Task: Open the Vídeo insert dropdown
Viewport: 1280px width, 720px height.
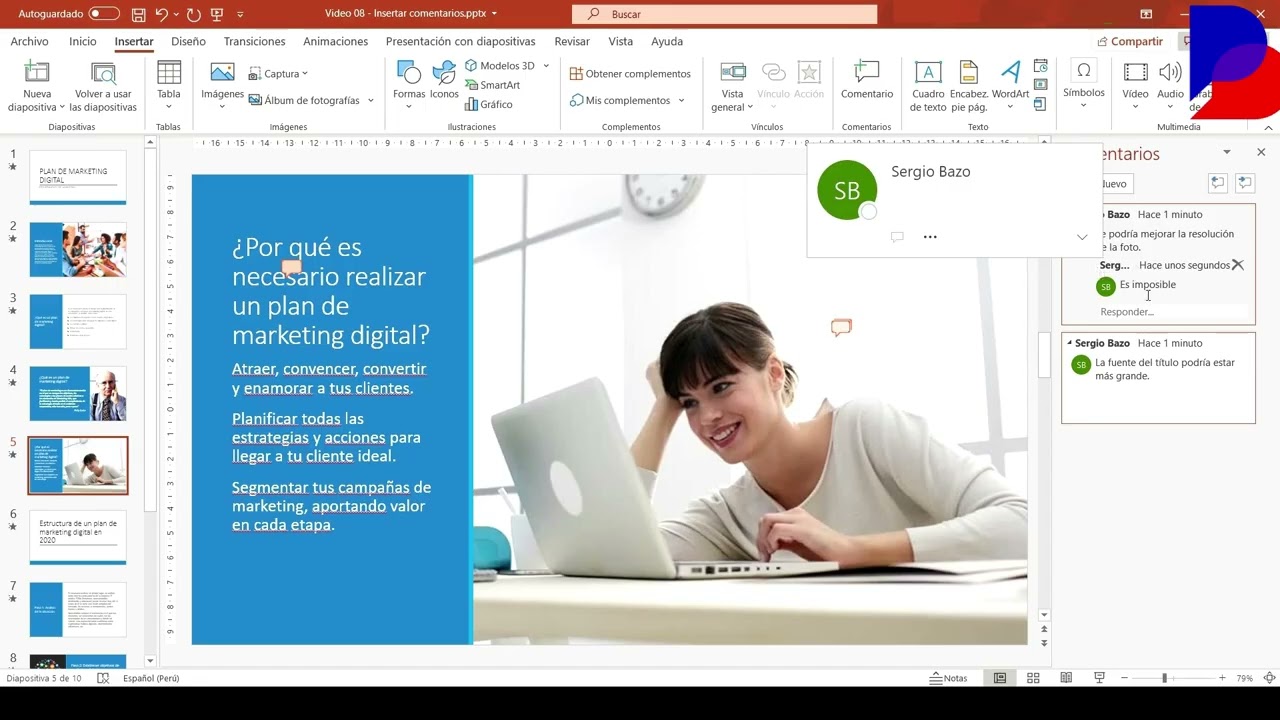Action: click(1135, 86)
